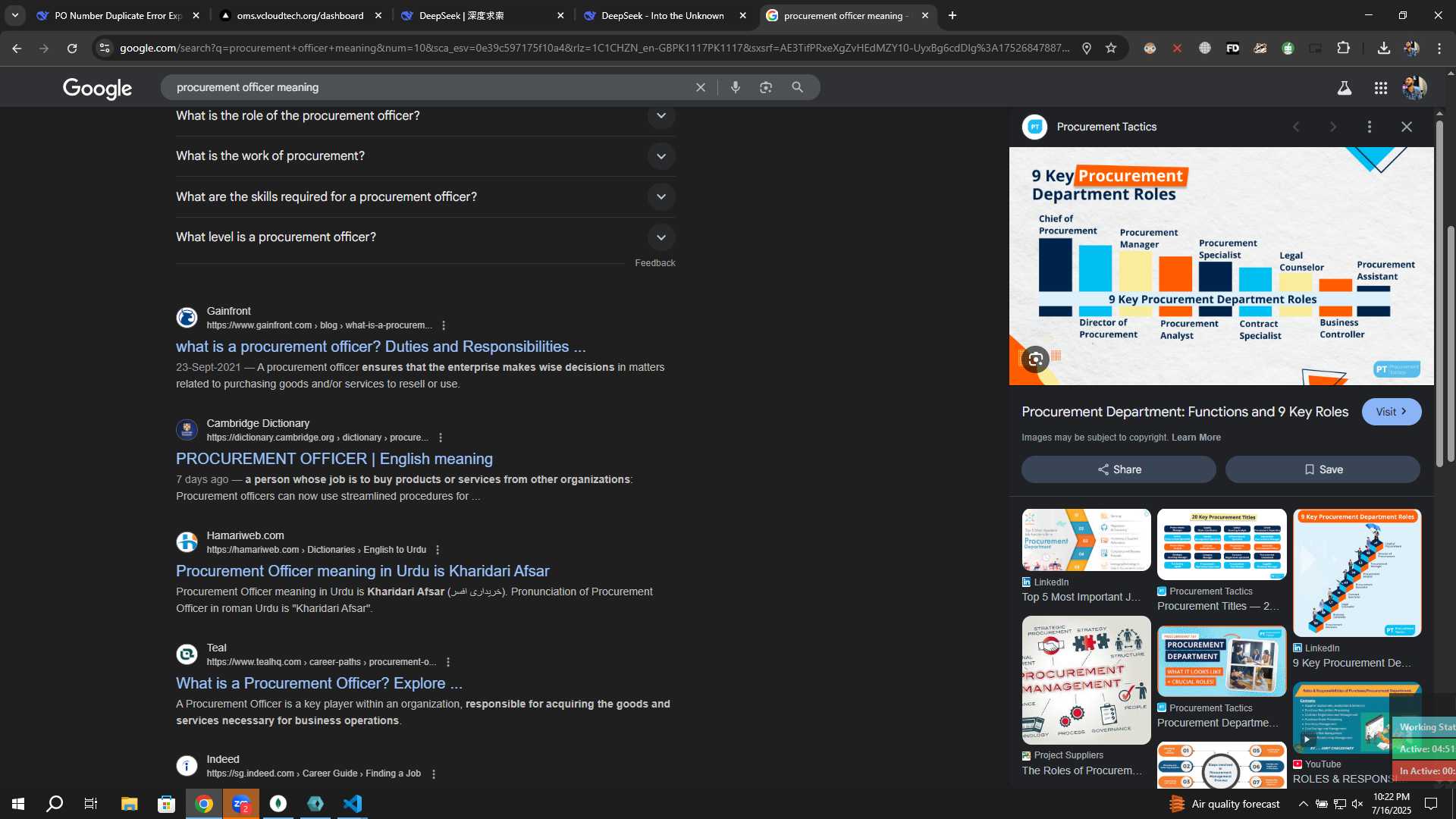Screen dimensions: 1456x819
Task: Open more options for Gainfront result
Action: [x=444, y=325]
